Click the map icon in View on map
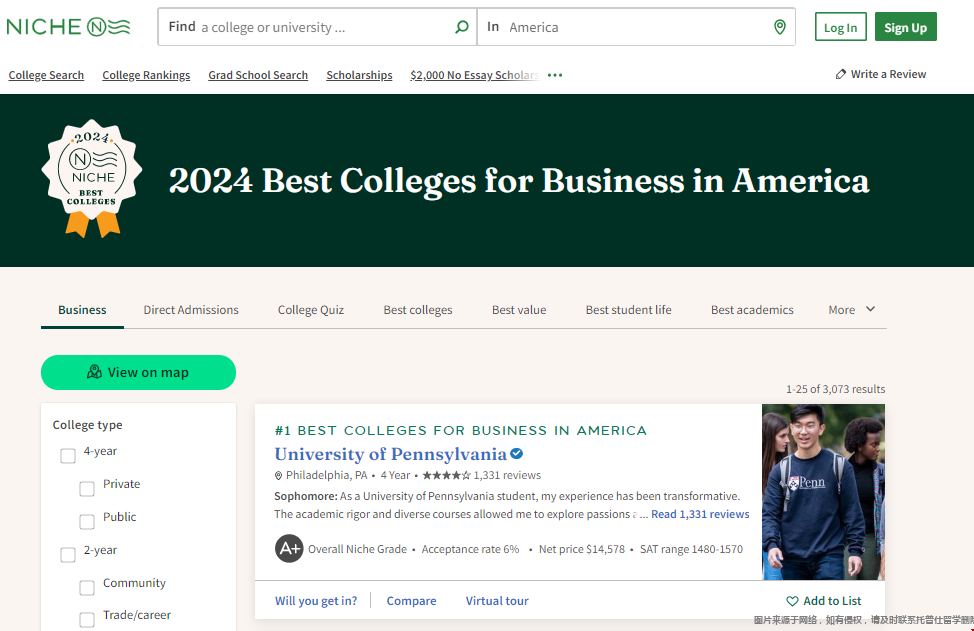This screenshot has width=974, height=631. (x=94, y=372)
